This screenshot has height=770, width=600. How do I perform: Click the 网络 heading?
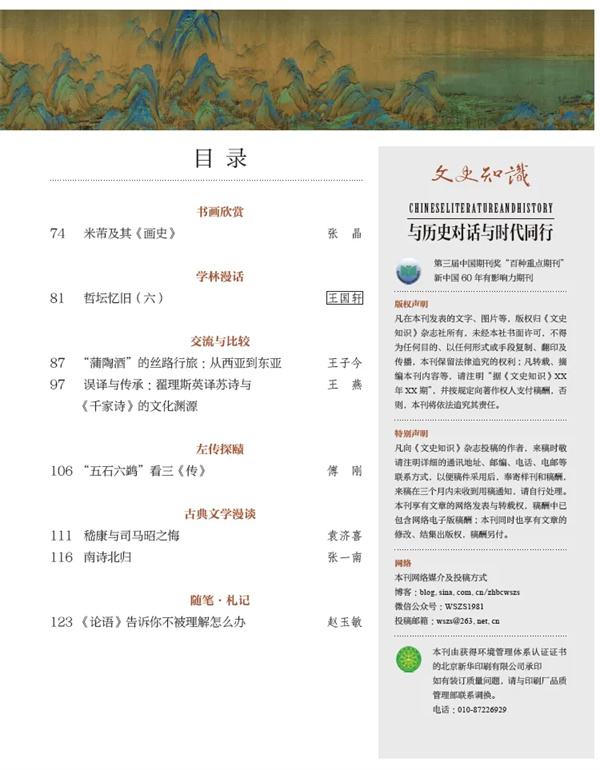tap(403, 563)
